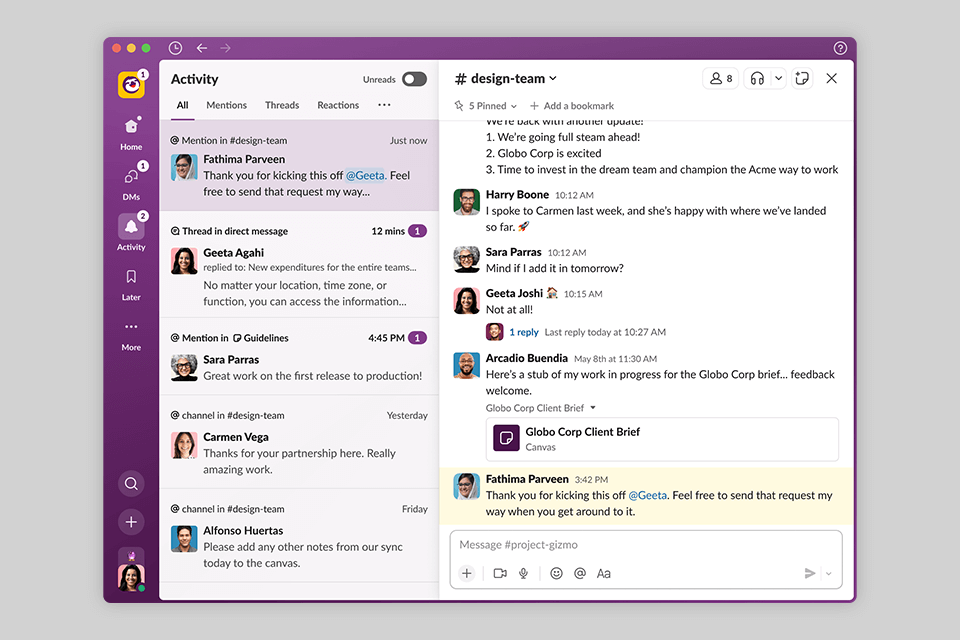Insert mention with @ icon in composer
The width and height of the screenshot is (960, 640).
[x=580, y=573]
